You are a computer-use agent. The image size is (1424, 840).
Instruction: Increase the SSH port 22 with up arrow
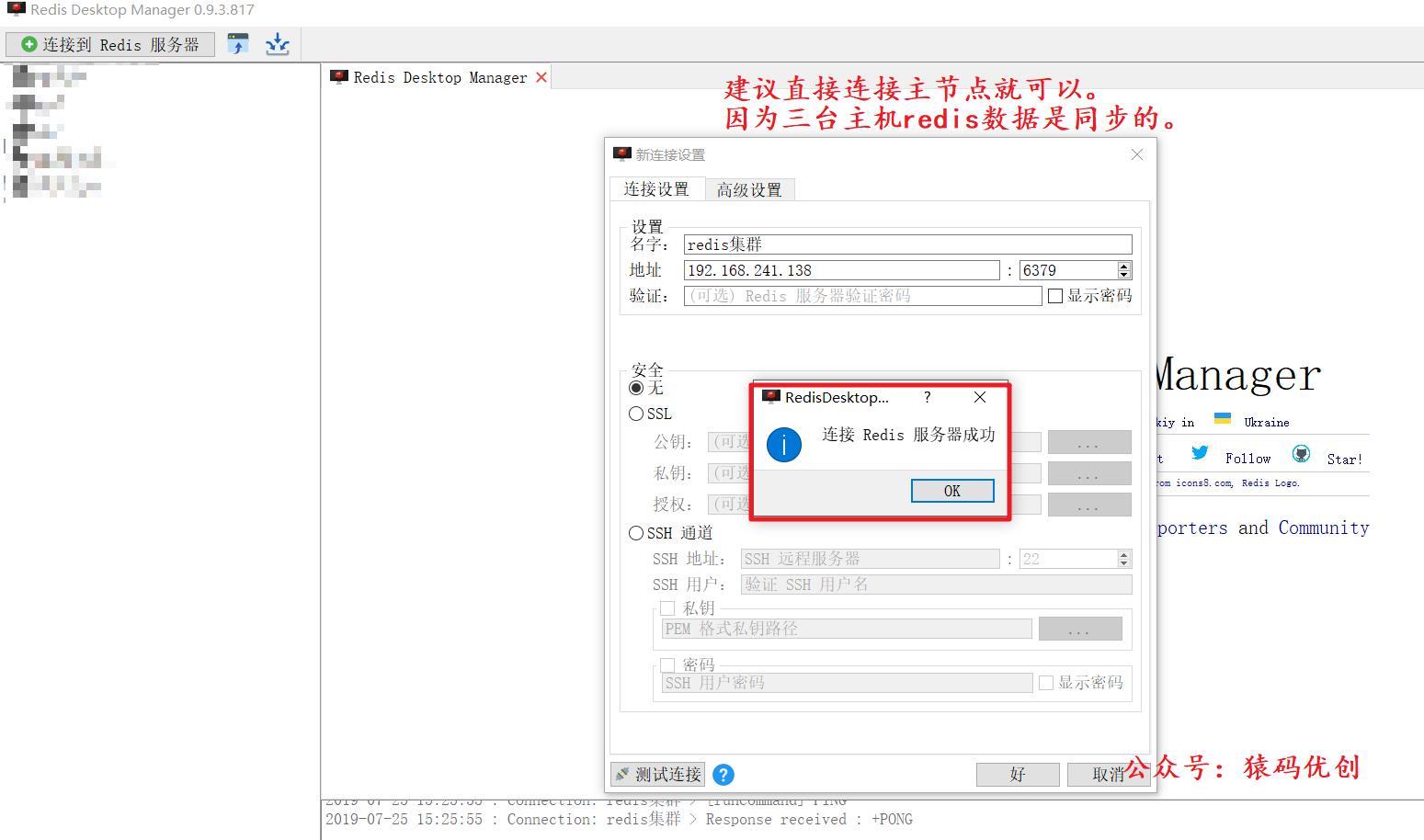pyautogui.click(x=1124, y=554)
